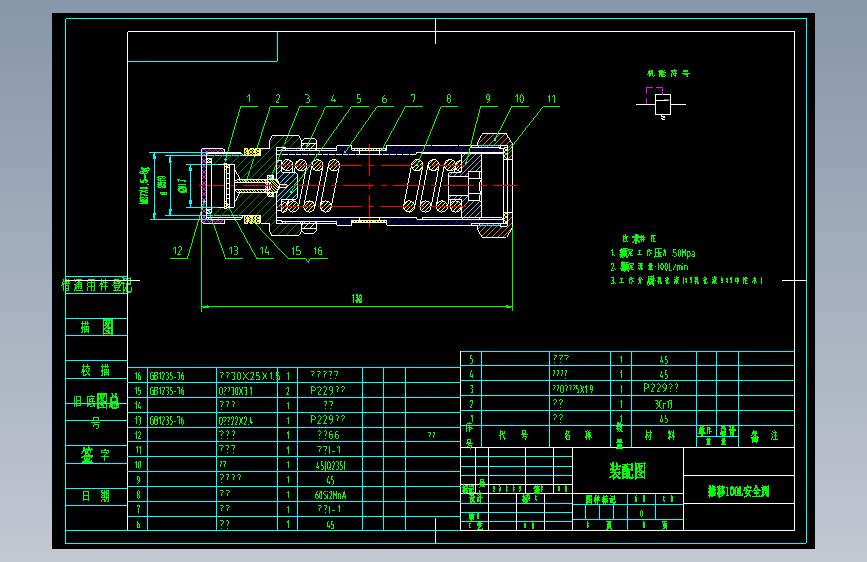Select the "60Si2MnA" material cell
867x562 pixels.
coord(330,495)
